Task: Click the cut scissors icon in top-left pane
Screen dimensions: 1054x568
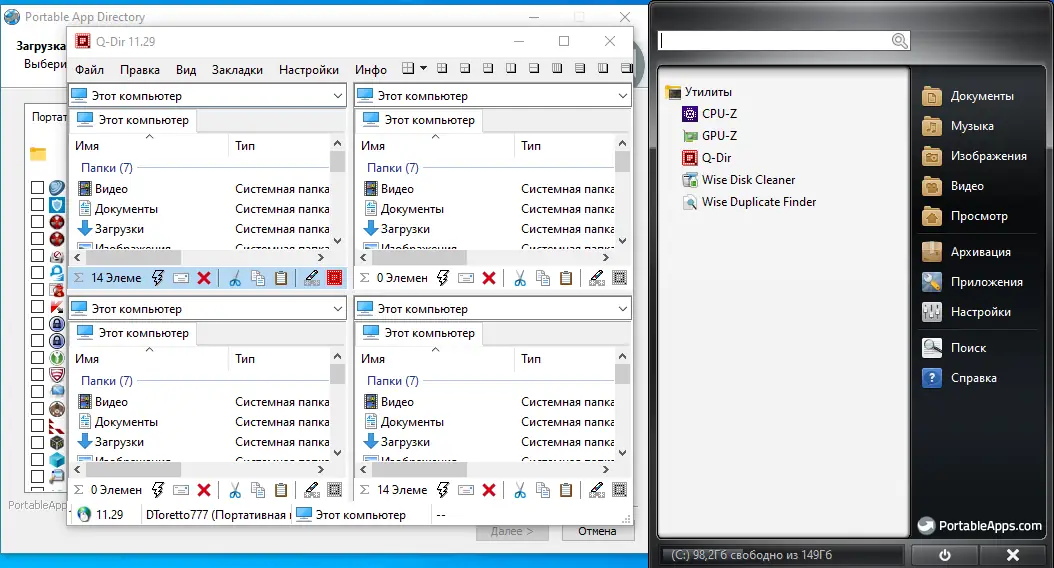Action: click(235, 278)
